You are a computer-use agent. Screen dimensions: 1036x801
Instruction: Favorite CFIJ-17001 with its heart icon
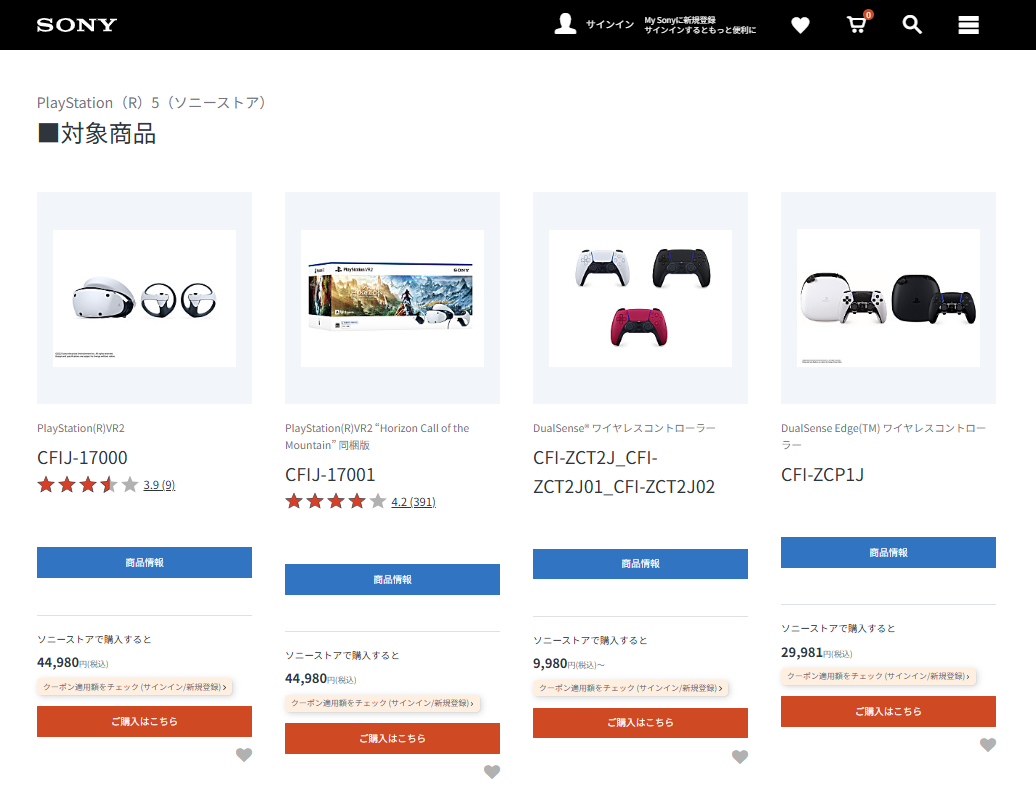click(492, 772)
